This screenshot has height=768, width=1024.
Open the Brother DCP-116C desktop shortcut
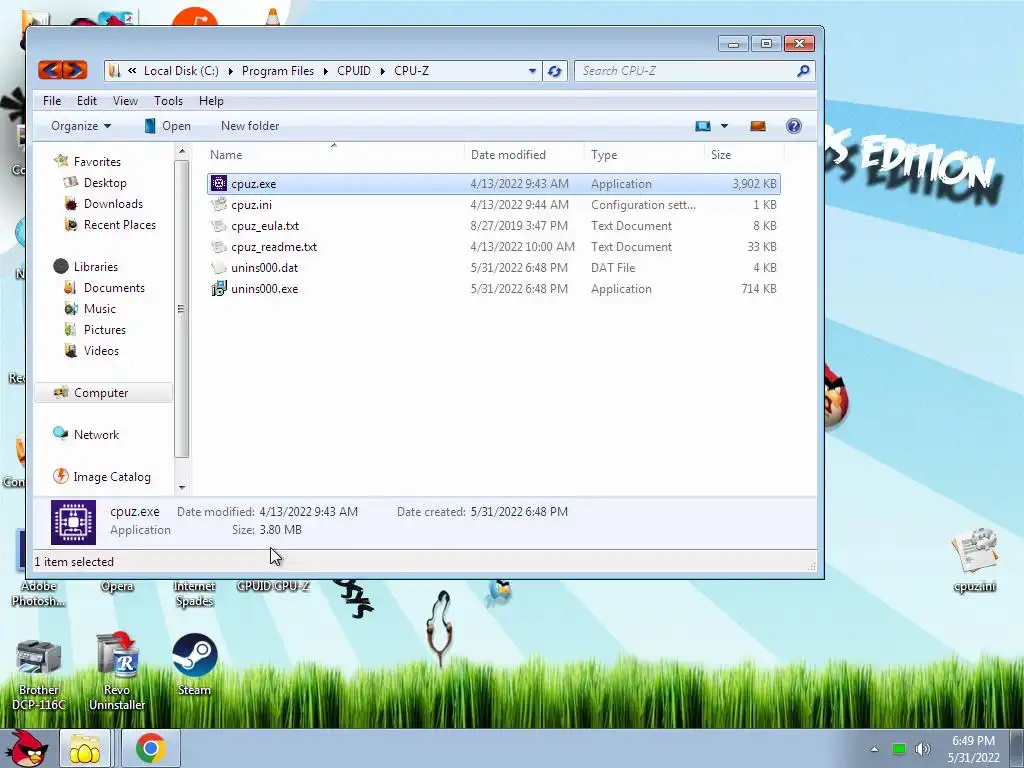point(39,673)
